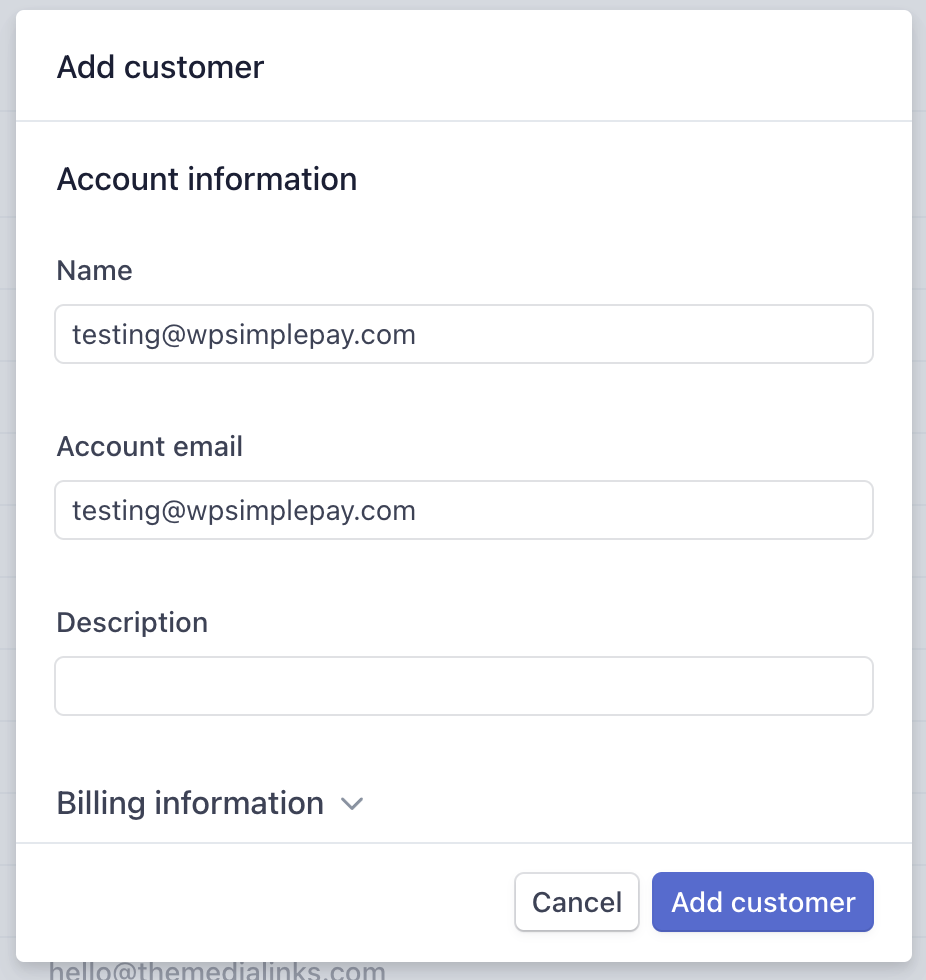
Task: Focus the Account email input field
Action: click(640, 510)
